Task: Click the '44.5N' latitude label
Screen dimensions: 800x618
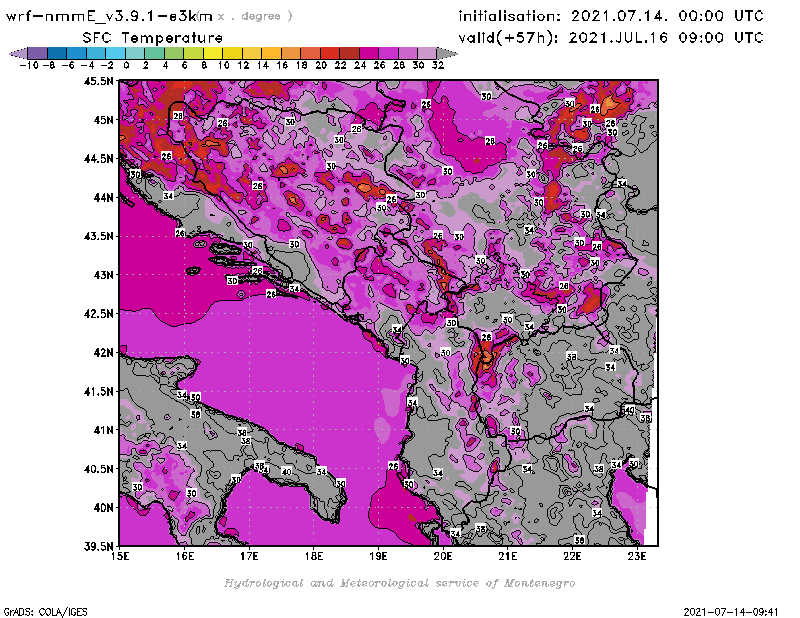Action: [x=98, y=158]
